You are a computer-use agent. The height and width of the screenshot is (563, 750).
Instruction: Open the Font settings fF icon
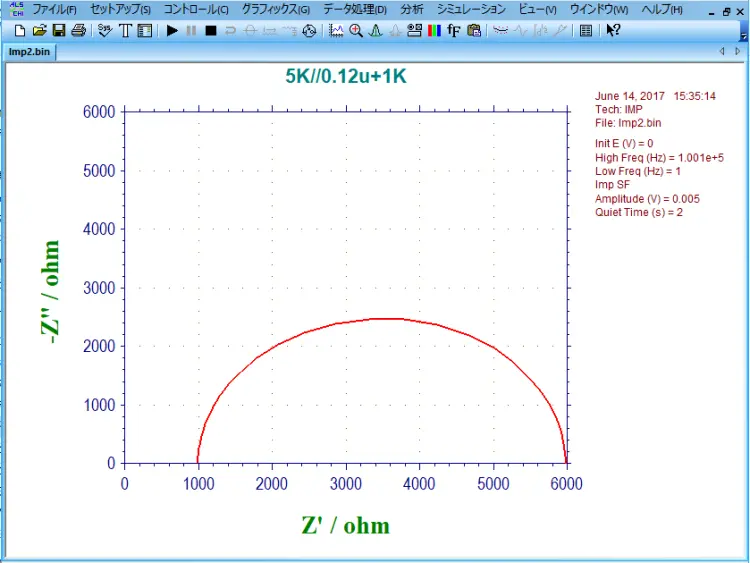point(453,31)
